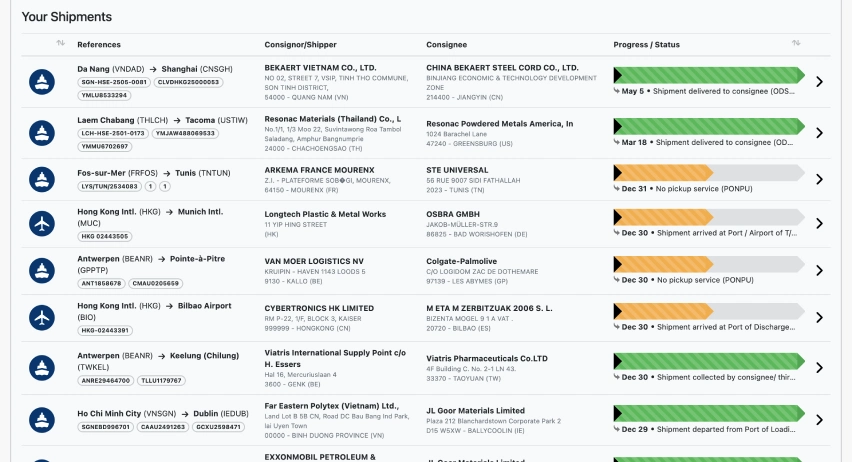Click ship icon for Laem Chabang to Tacoma shipment
This screenshot has height=462, width=852.
(42, 133)
